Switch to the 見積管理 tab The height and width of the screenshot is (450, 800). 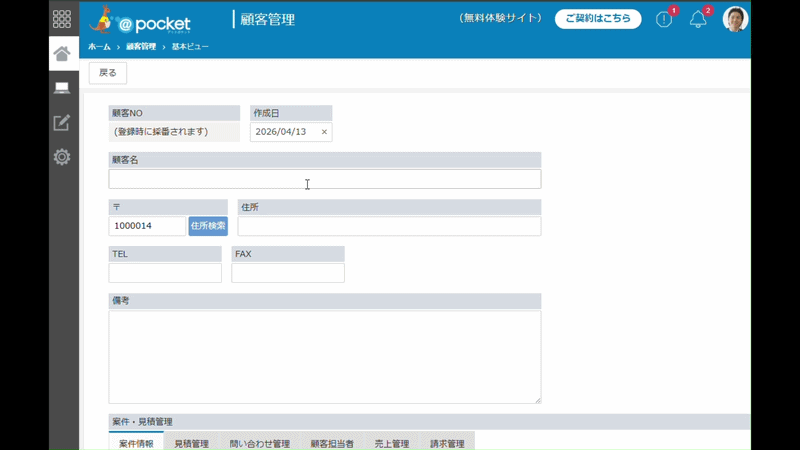(191, 442)
